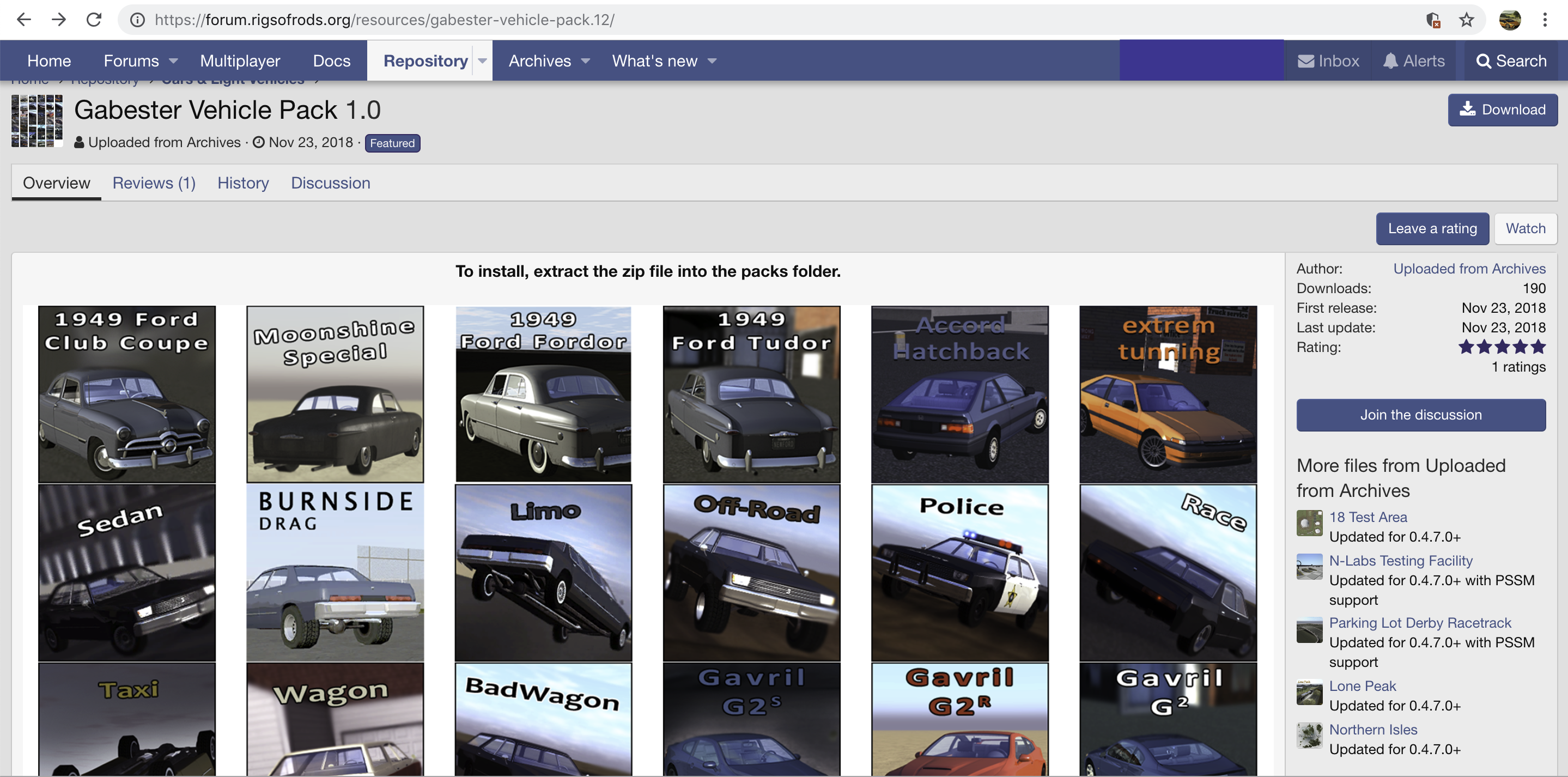Click the Leave a rating button
Viewport: 1568px width, 777px height.
point(1432,229)
